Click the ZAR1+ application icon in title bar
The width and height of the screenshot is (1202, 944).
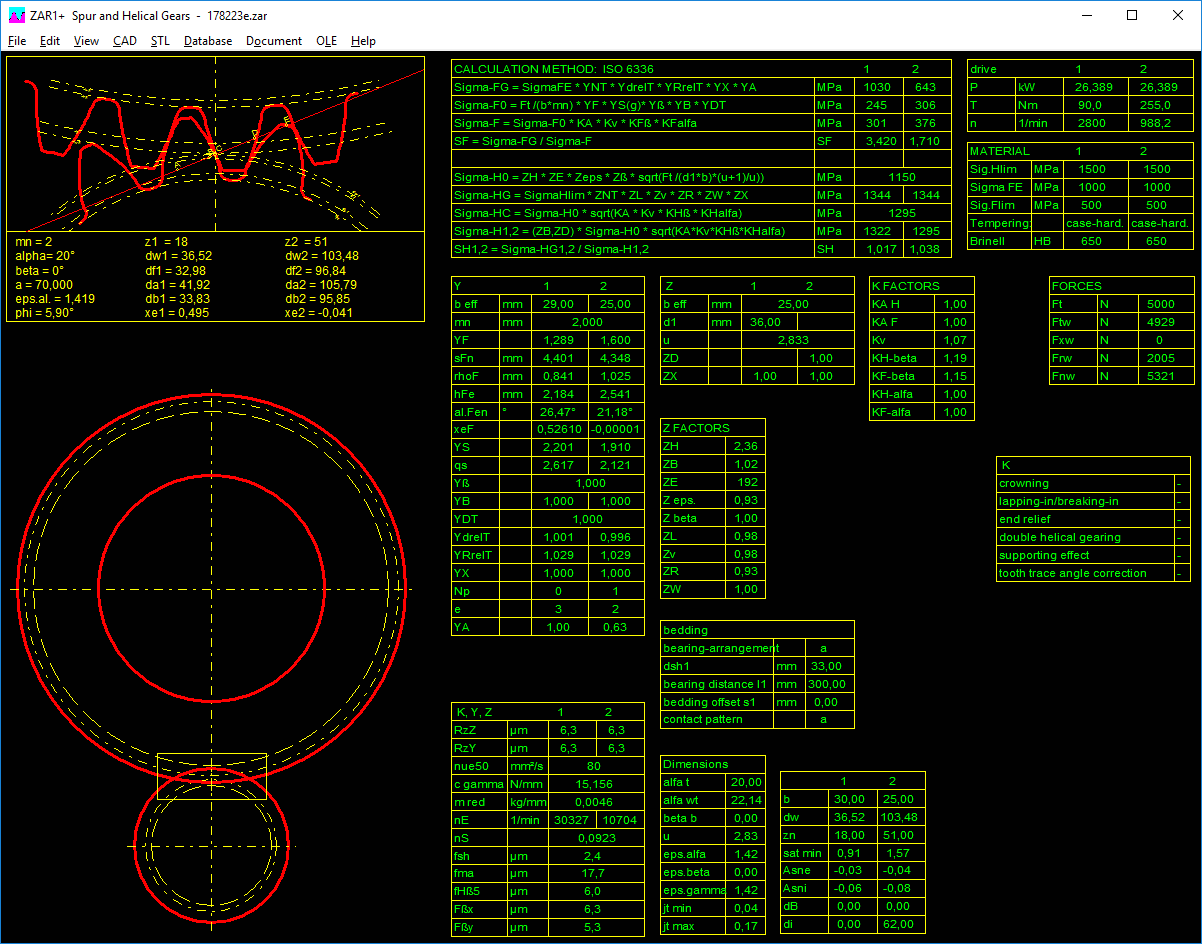point(15,16)
